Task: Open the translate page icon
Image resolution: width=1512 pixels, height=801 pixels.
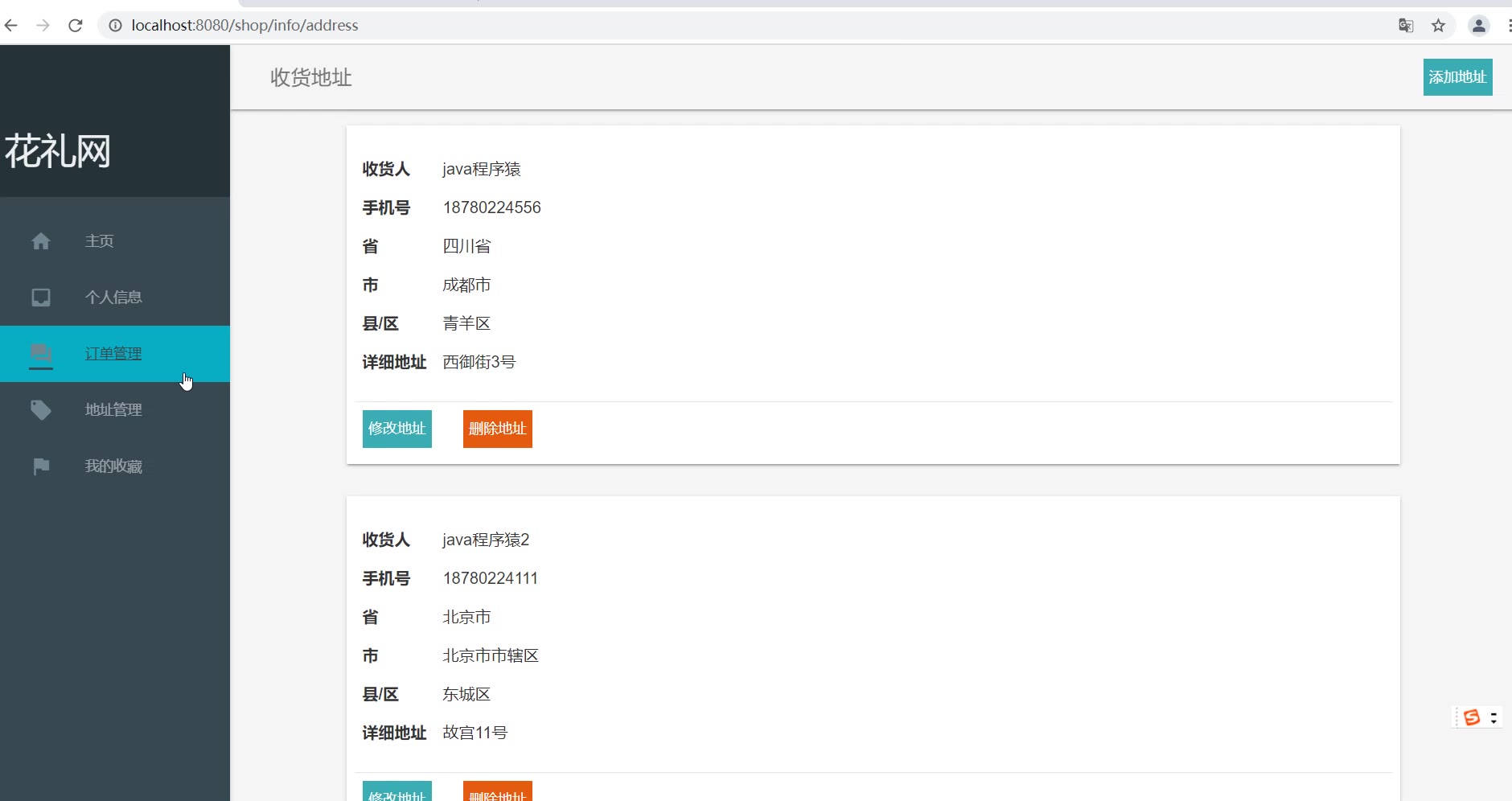Action: (1406, 26)
